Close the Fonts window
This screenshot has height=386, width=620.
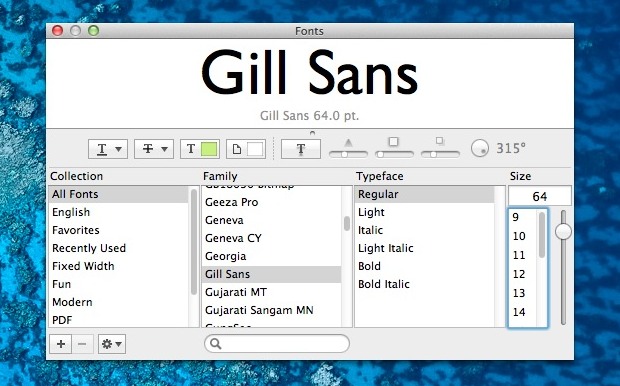tap(58, 30)
